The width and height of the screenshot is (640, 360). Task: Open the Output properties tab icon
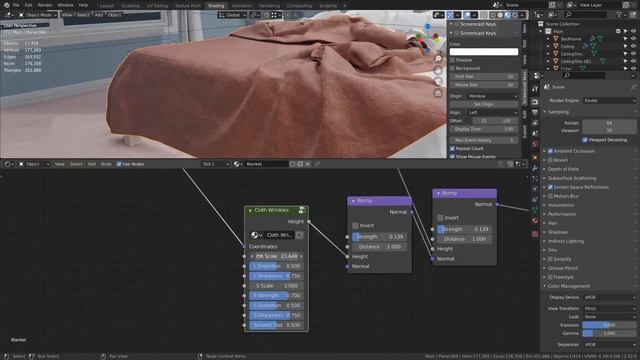tap(535, 112)
